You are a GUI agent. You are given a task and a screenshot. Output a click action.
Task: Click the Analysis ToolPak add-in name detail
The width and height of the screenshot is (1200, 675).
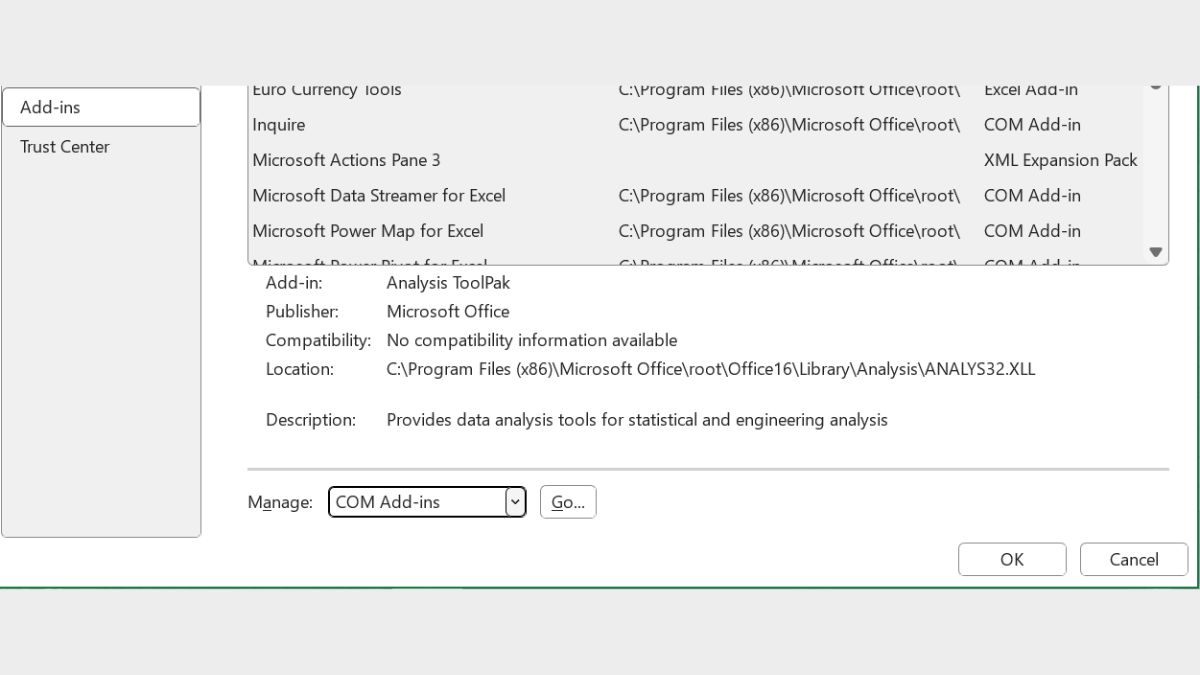coord(448,283)
